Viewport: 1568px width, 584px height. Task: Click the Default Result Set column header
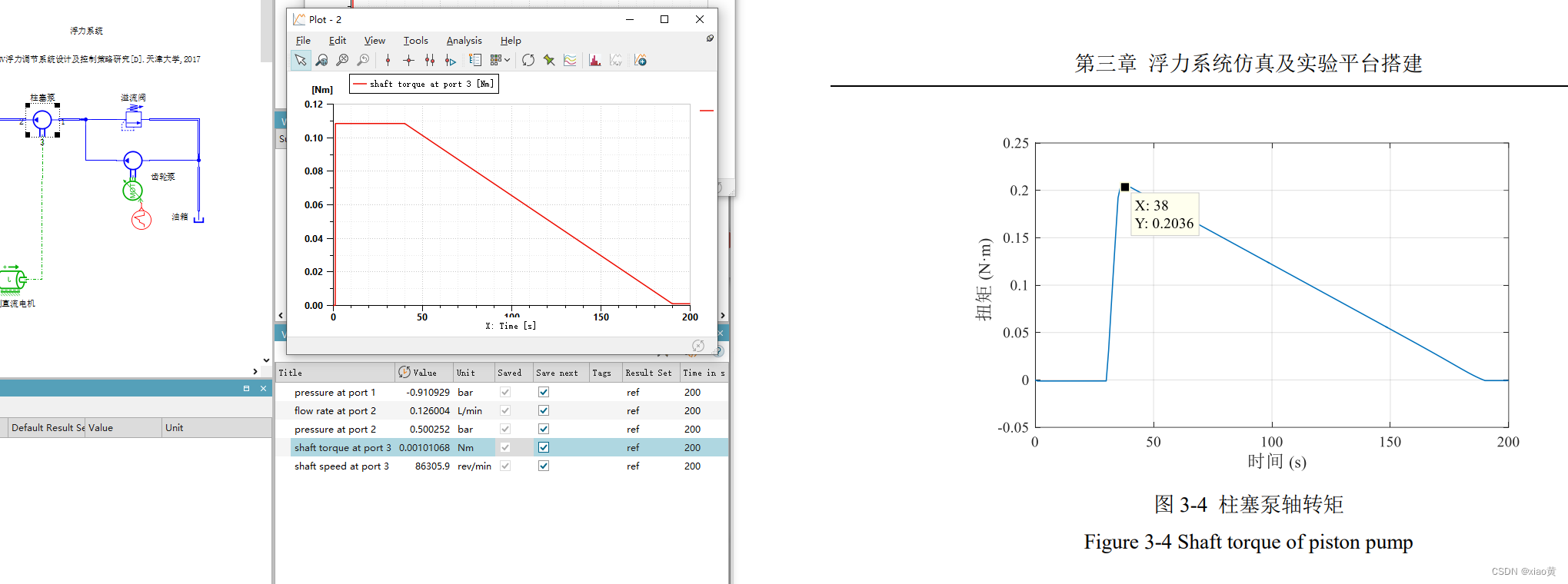point(47,428)
